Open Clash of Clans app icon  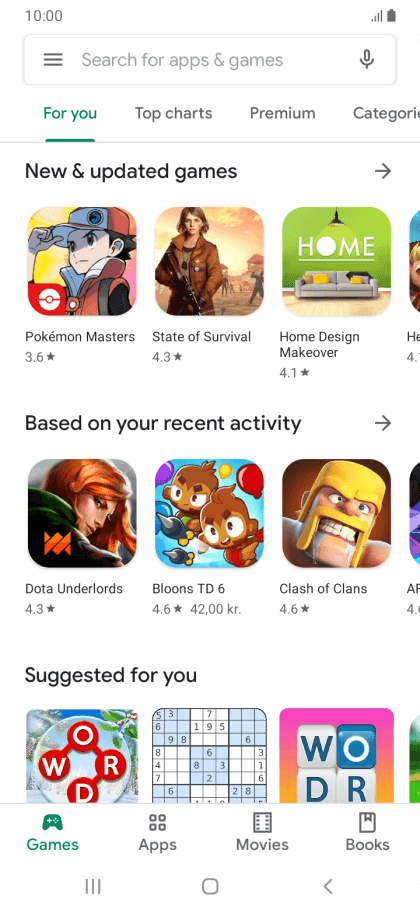coord(336,513)
